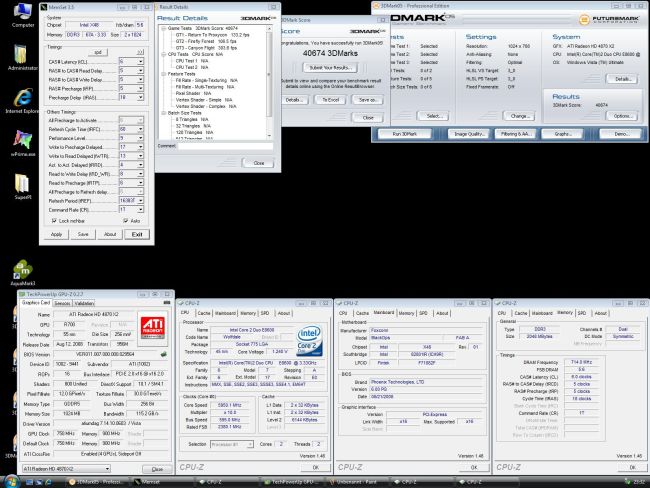Viewport: 650px width, 488px height.
Task: Open the Refresh Period (tREF) dropdown
Action: [x=131, y=200]
